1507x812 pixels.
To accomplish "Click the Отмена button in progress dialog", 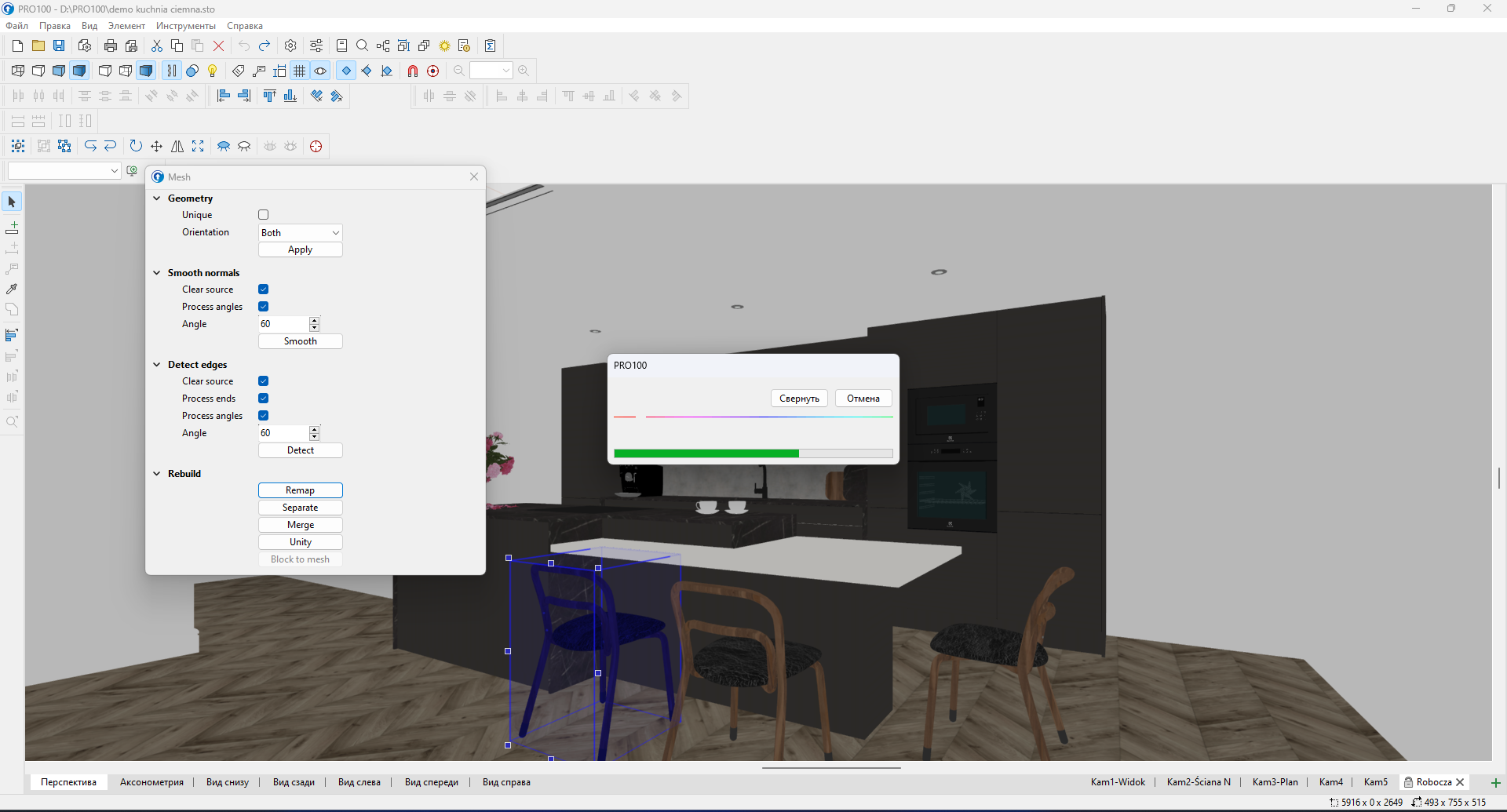I will point(863,399).
